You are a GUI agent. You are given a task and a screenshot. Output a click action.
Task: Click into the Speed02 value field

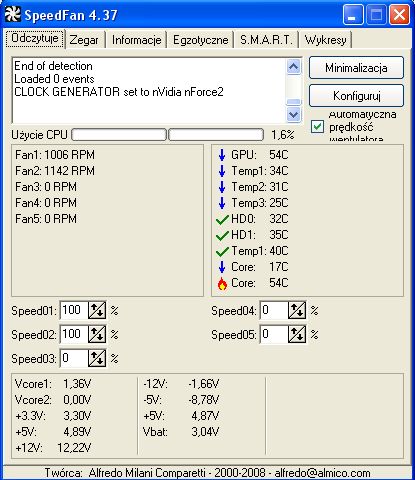click(x=74, y=334)
